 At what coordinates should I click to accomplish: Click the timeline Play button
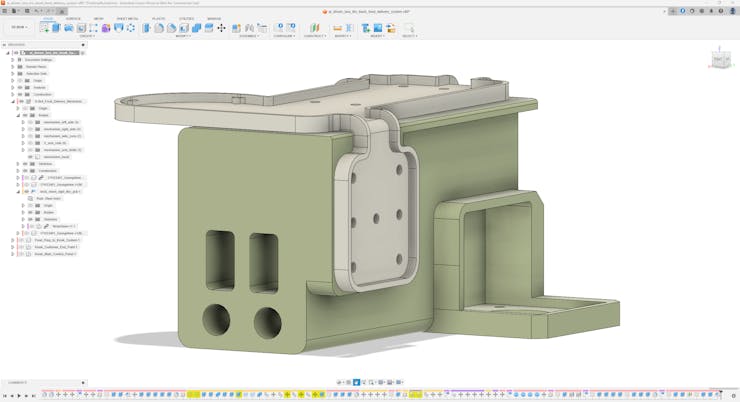18,395
